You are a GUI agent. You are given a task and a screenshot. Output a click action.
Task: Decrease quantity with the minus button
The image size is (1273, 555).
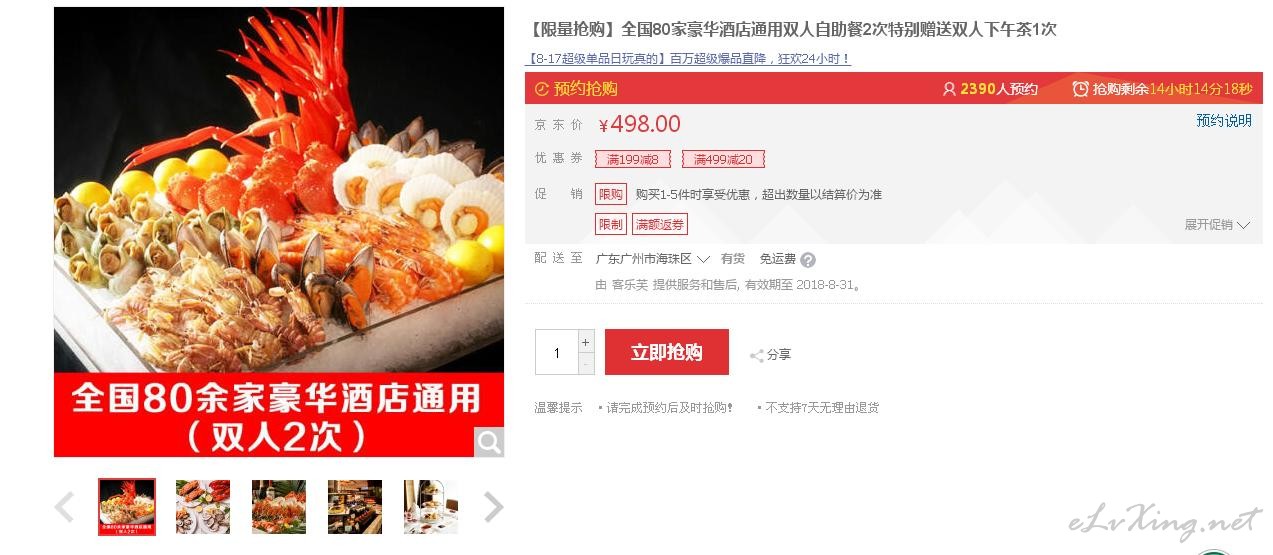(586, 364)
